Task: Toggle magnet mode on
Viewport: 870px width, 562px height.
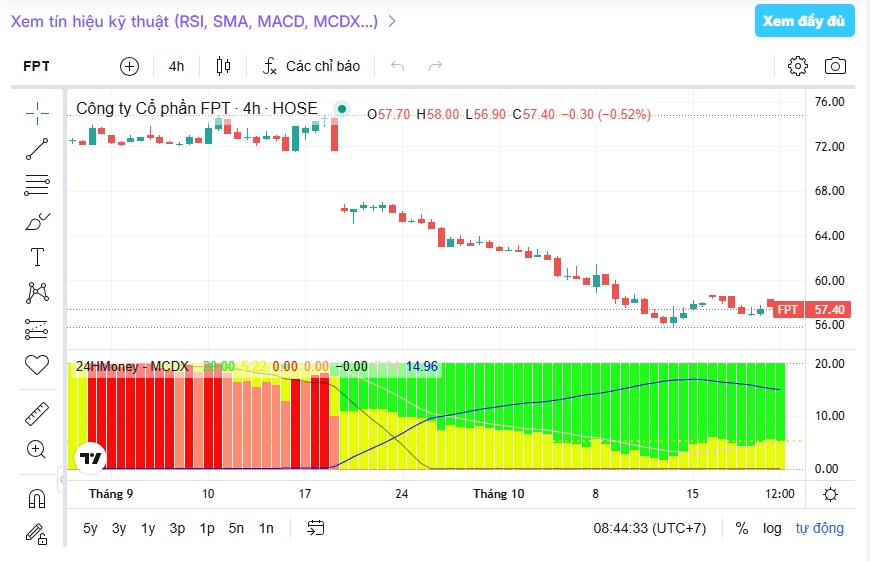Action: click(37, 498)
